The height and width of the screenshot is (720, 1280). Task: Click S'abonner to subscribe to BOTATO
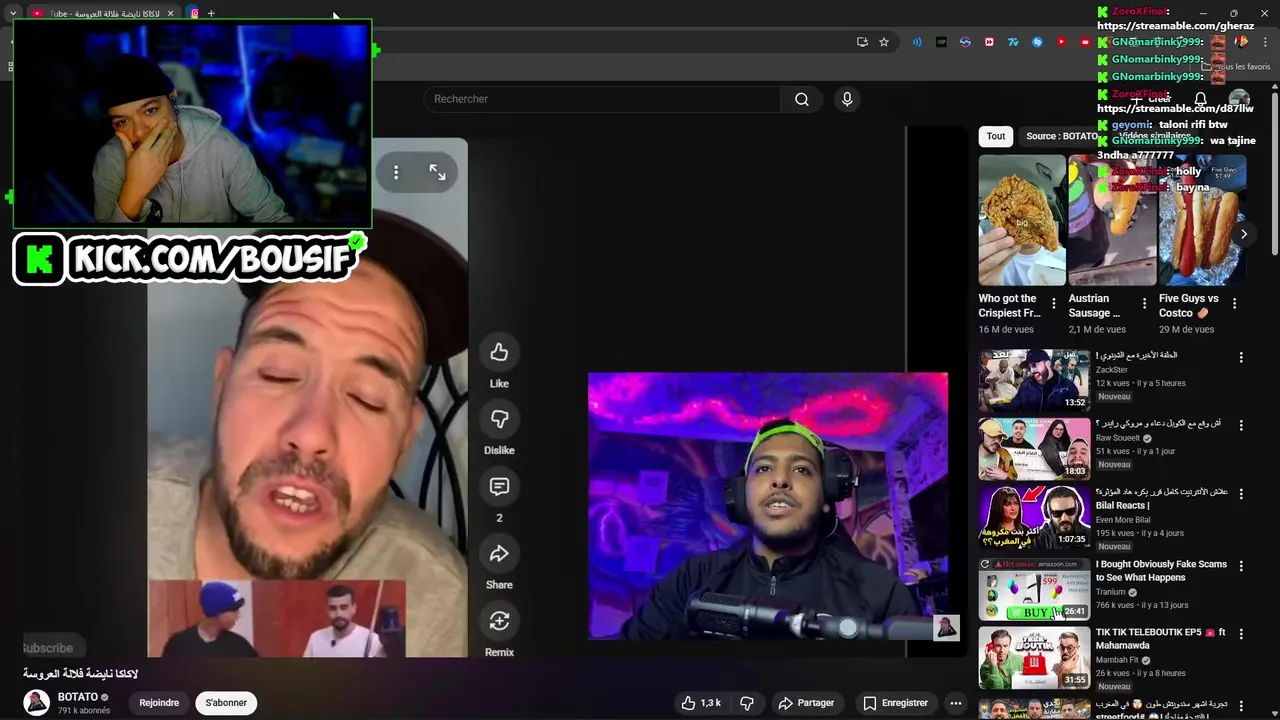[226, 703]
